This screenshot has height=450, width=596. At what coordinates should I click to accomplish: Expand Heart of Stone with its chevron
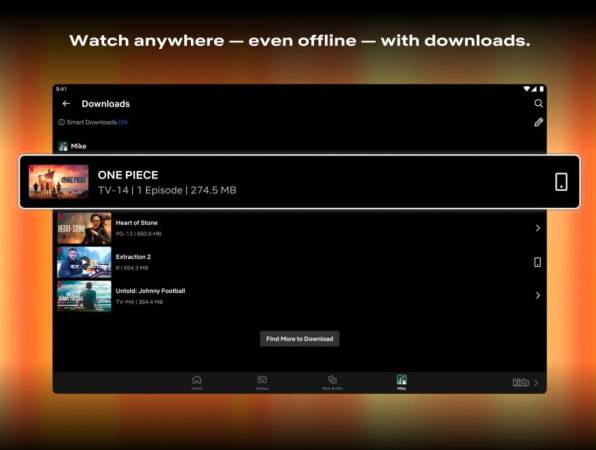point(538,228)
